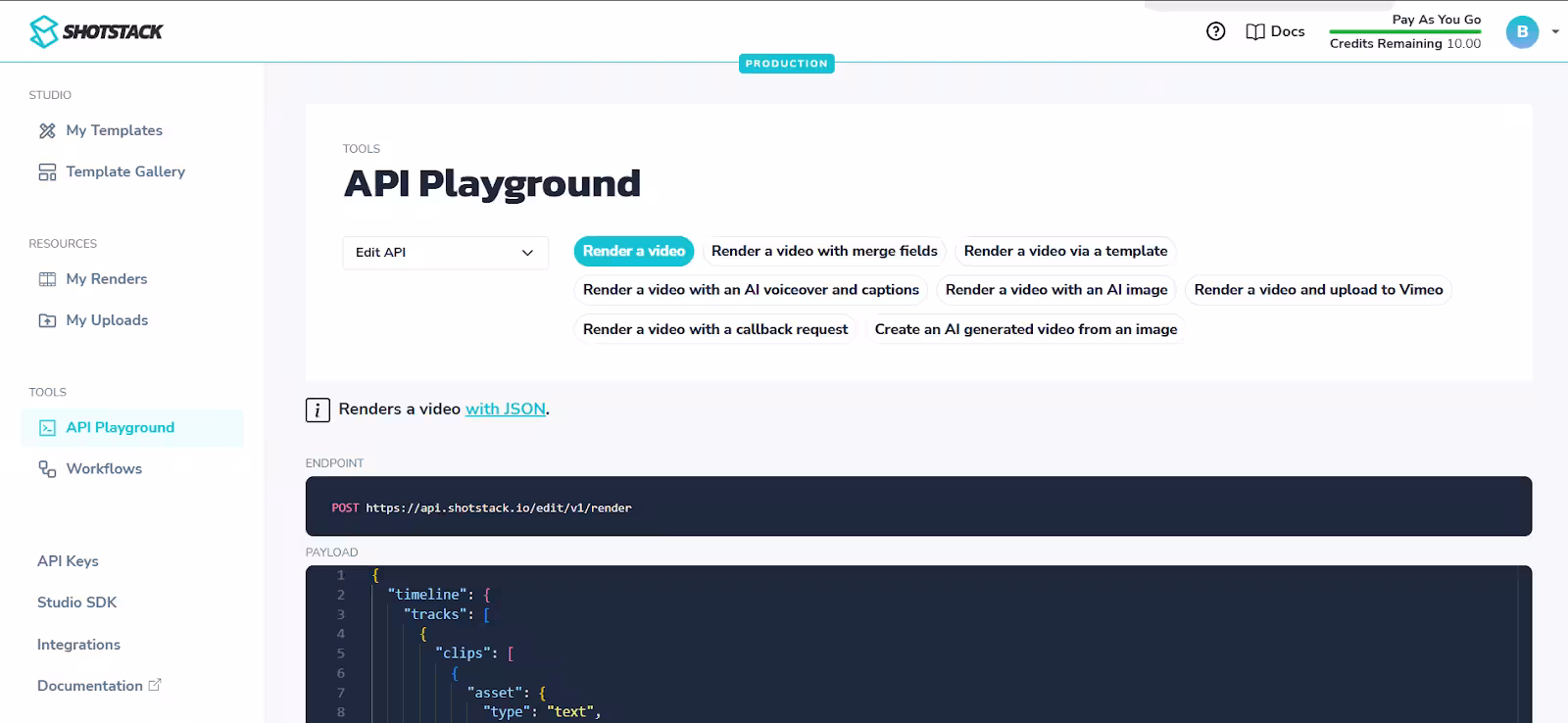The image size is (1568, 723).
Task: Open Template Gallery page
Action: [x=125, y=171]
